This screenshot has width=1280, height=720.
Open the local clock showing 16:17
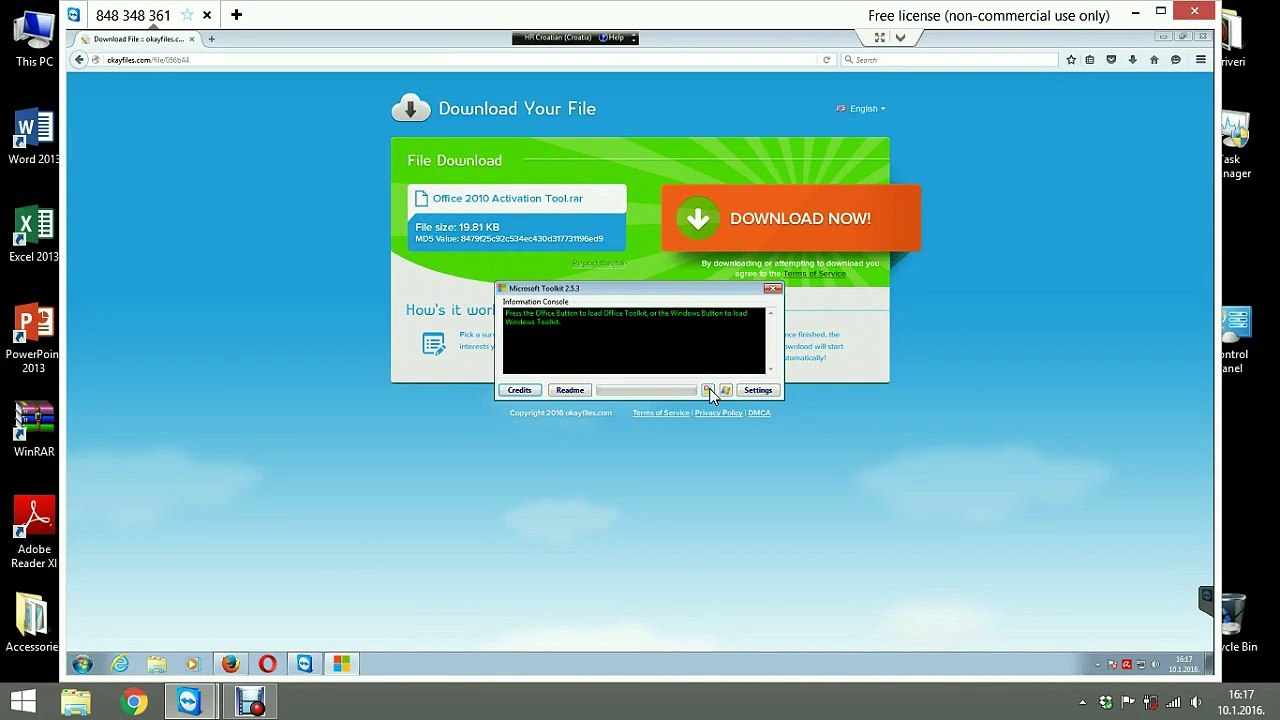1240,702
